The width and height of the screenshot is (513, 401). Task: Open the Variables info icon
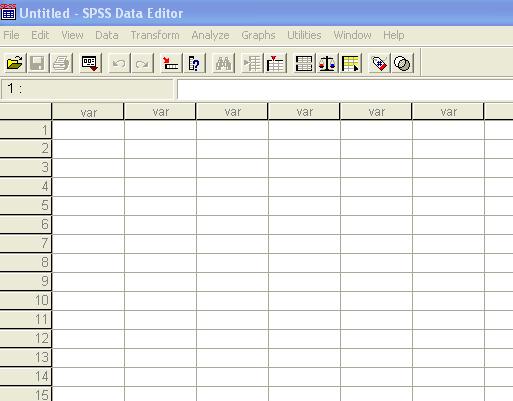point(194,63)
